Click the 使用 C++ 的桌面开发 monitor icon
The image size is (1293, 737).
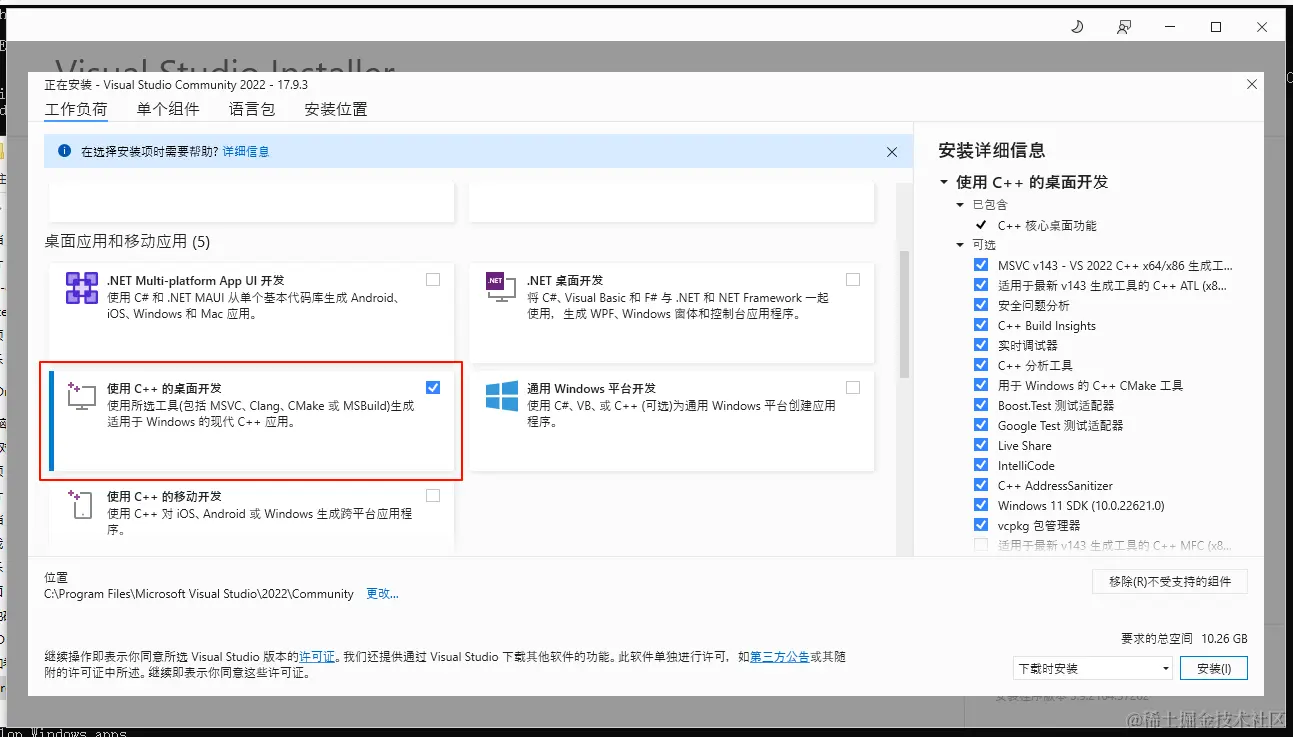81,395
